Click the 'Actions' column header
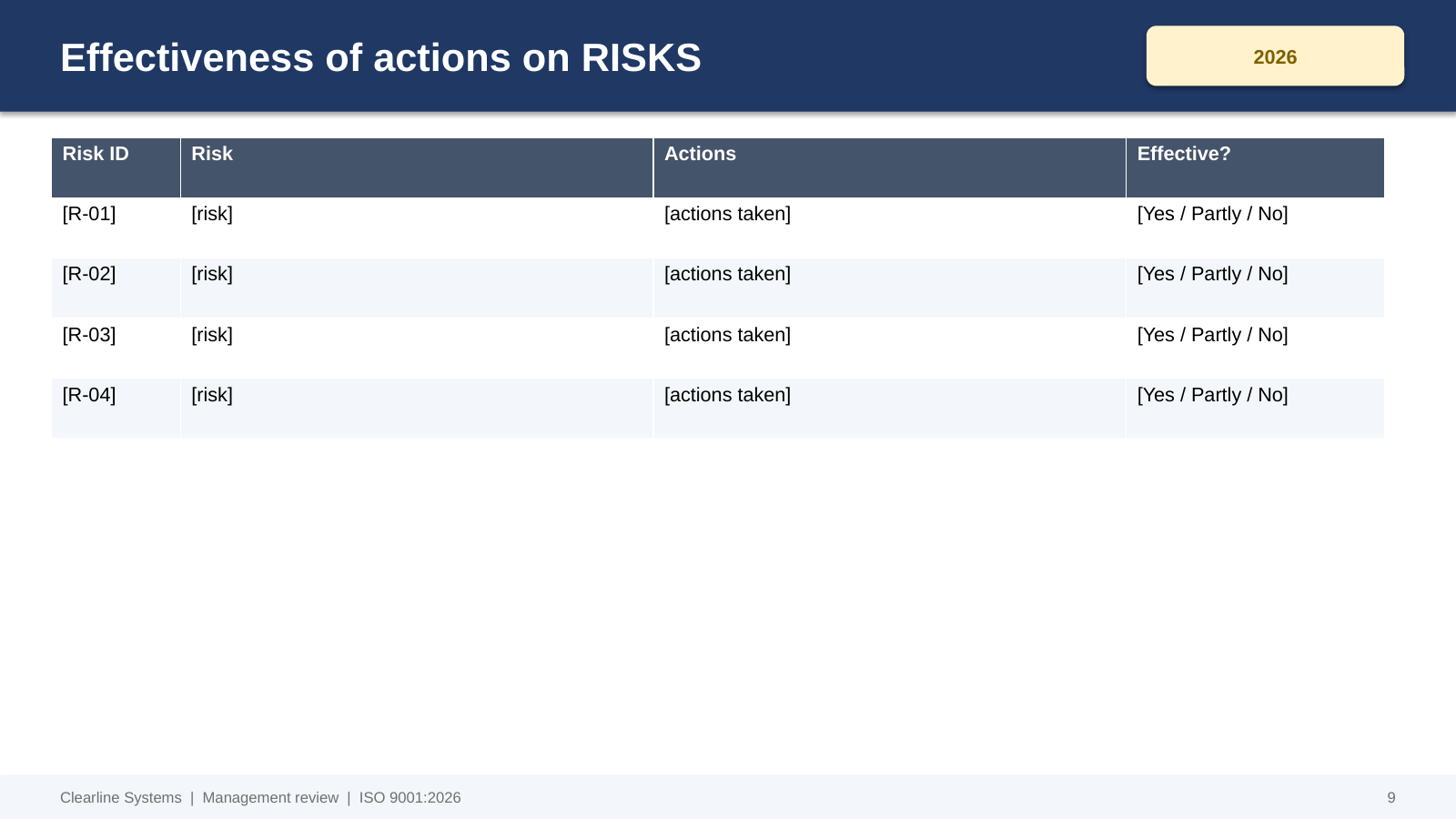1456x819 pixels. click(890, 167)
